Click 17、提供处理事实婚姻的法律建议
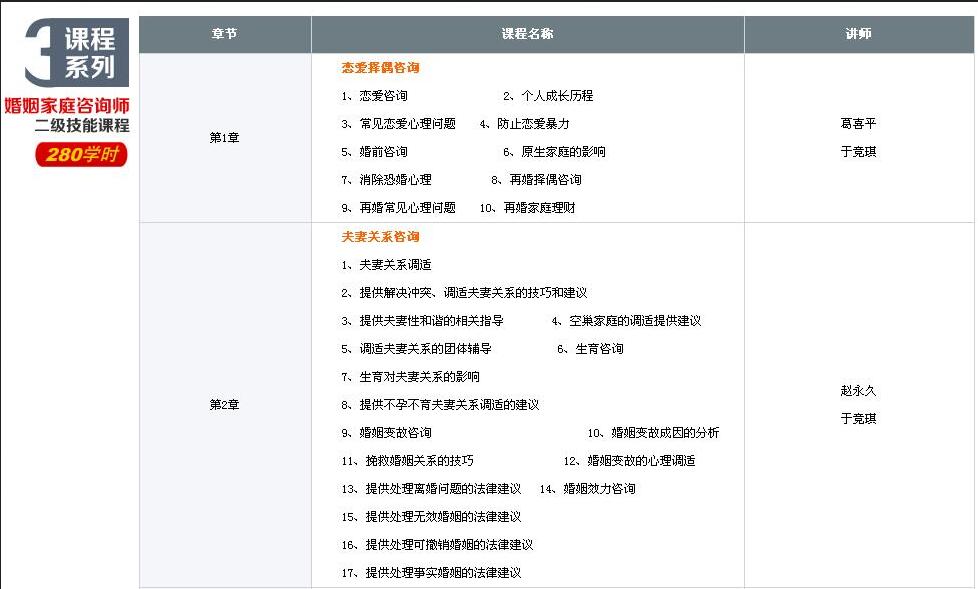 point(431,574)
